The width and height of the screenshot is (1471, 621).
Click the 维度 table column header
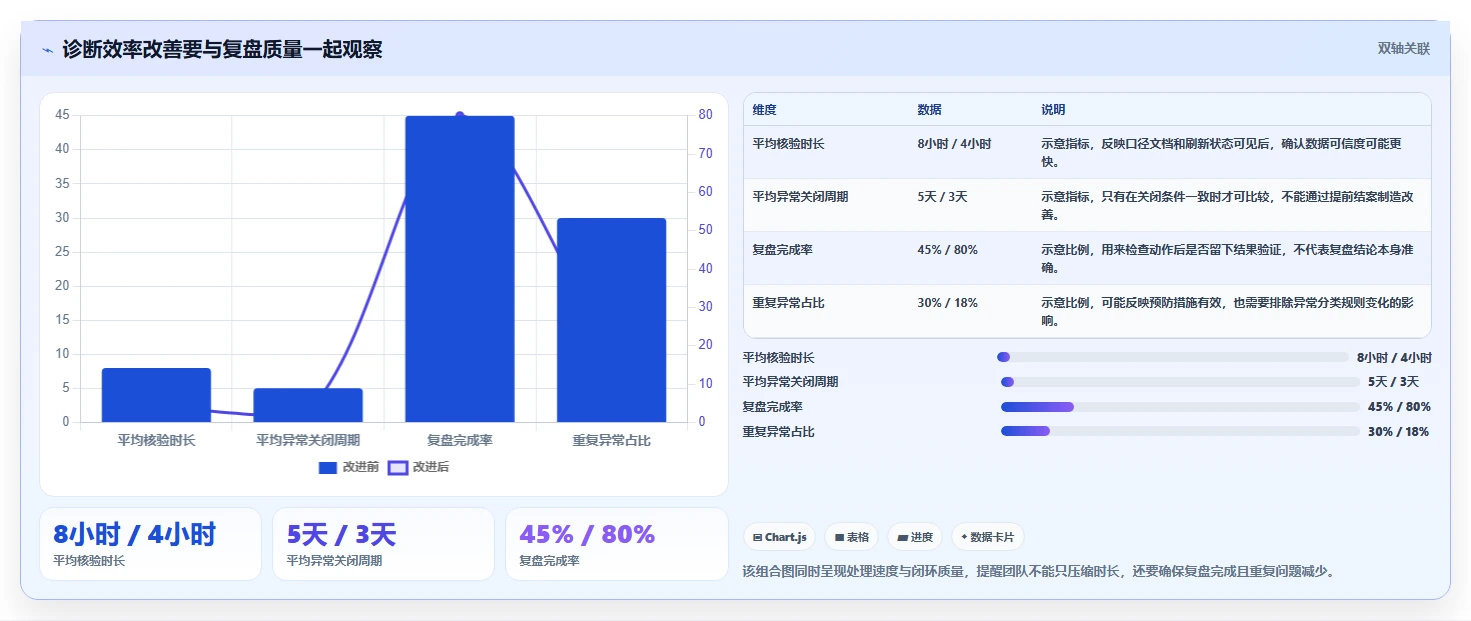(x=765, y=110)
